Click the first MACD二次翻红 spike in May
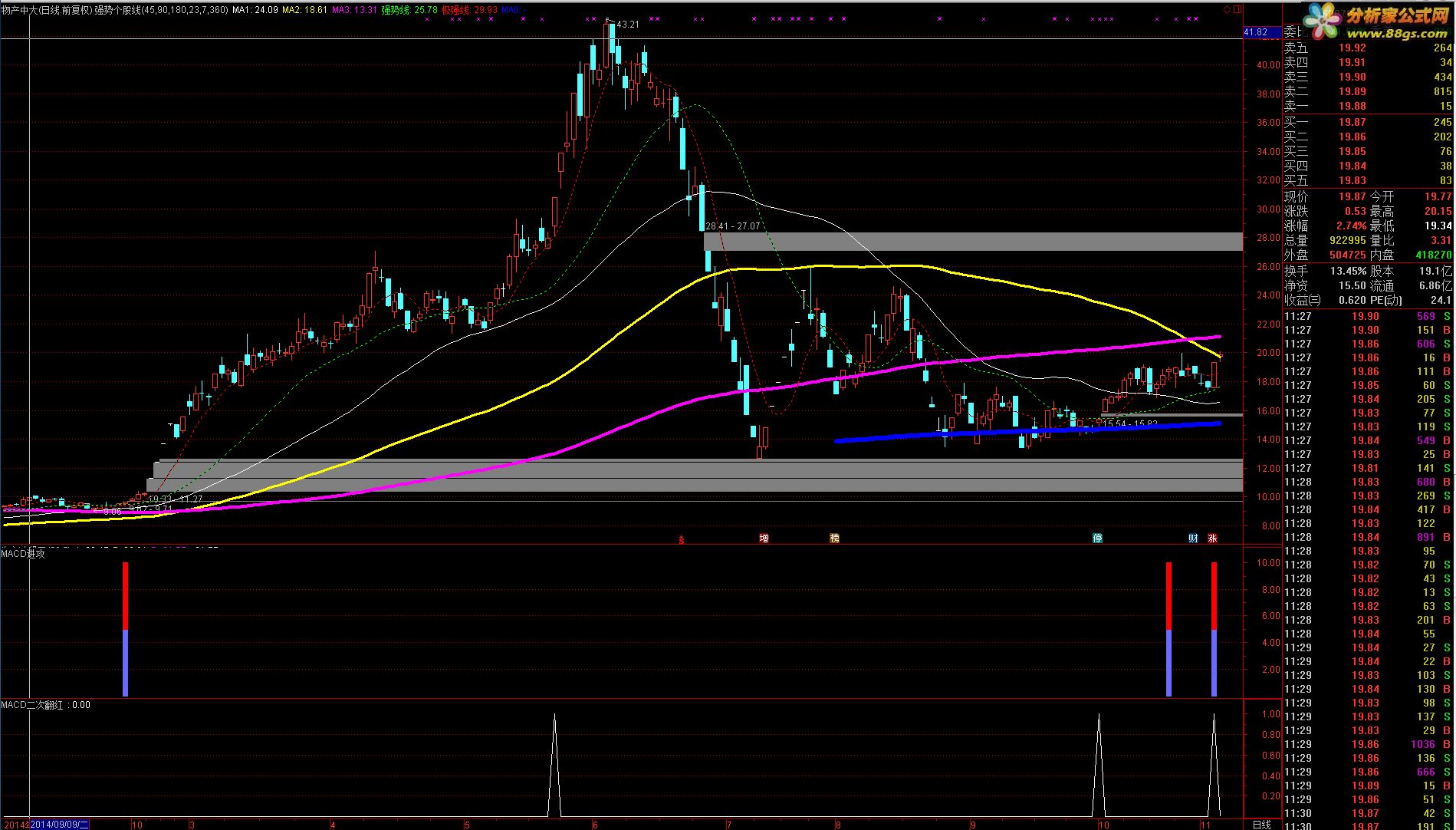The image size is (1456, 830). click(x=554, y=765)
